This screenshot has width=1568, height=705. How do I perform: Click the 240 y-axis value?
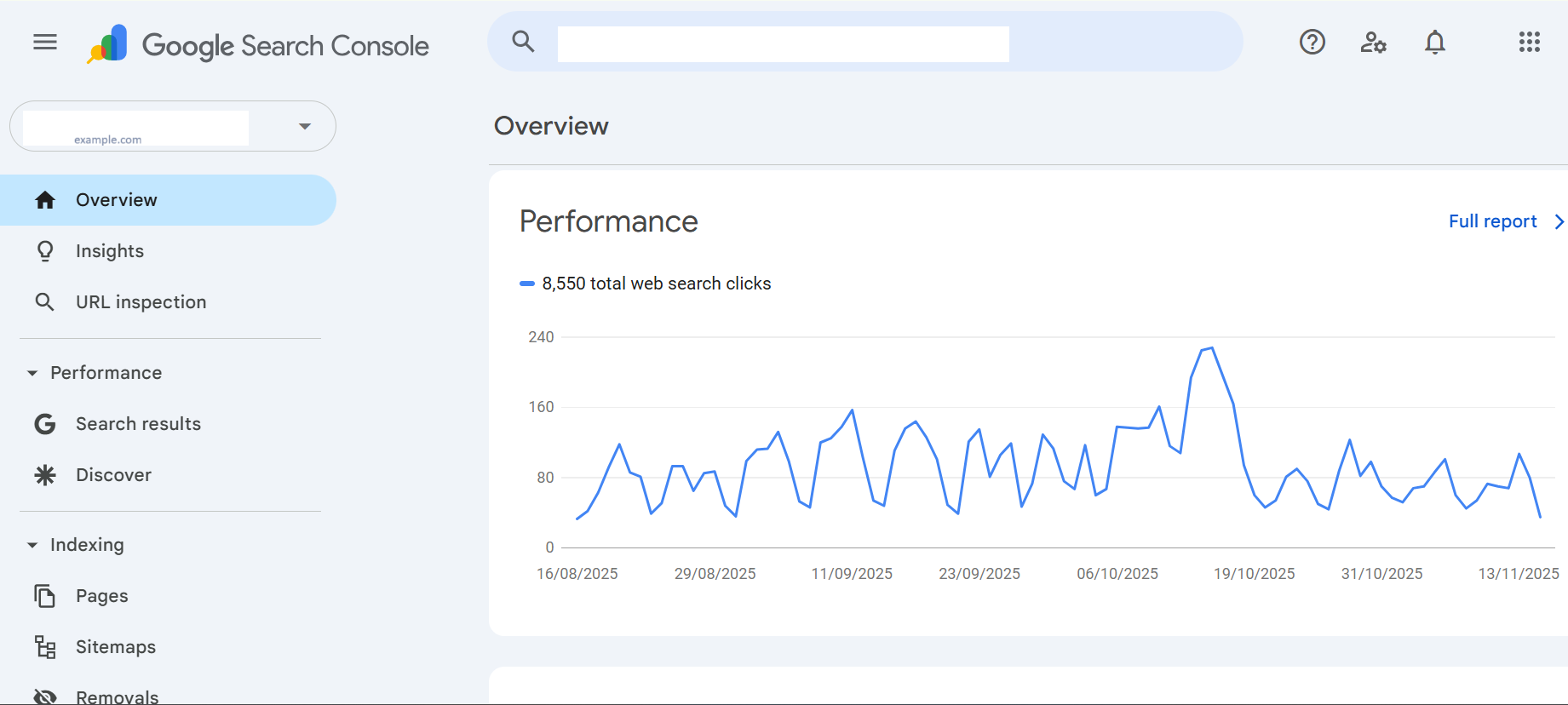pos(541,337)
